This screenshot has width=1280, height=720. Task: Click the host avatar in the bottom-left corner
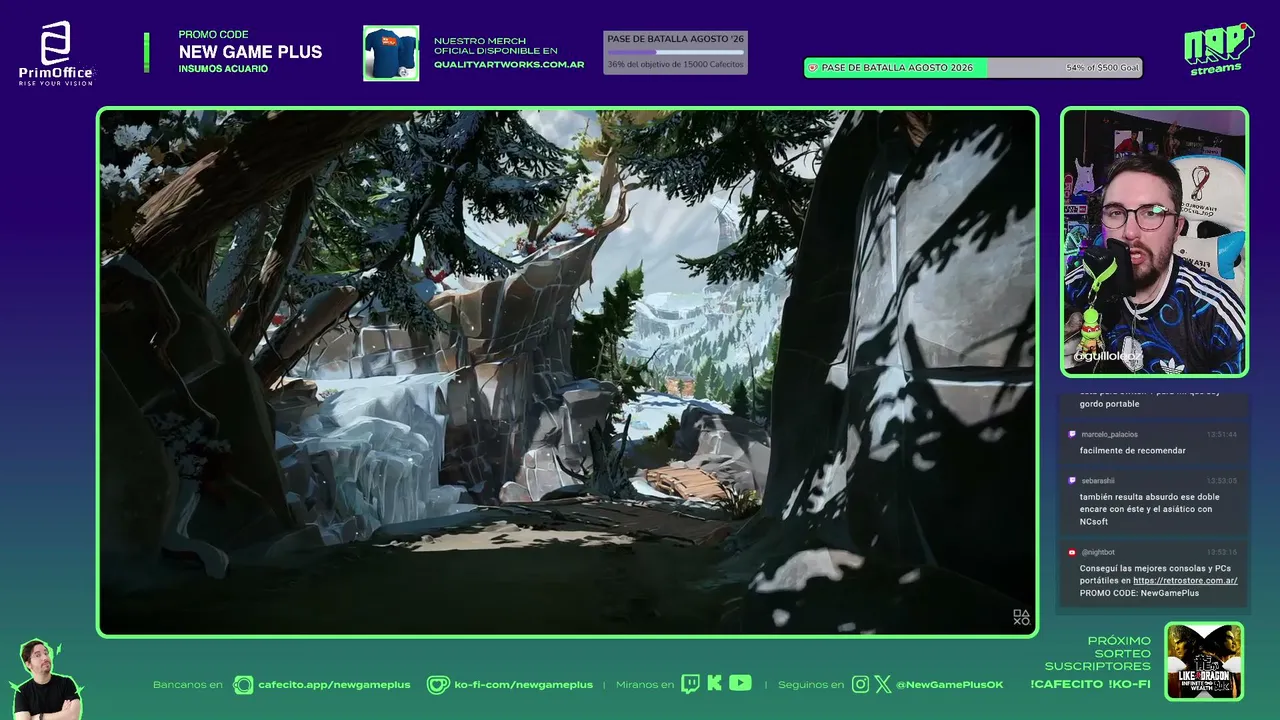(47, 680)
